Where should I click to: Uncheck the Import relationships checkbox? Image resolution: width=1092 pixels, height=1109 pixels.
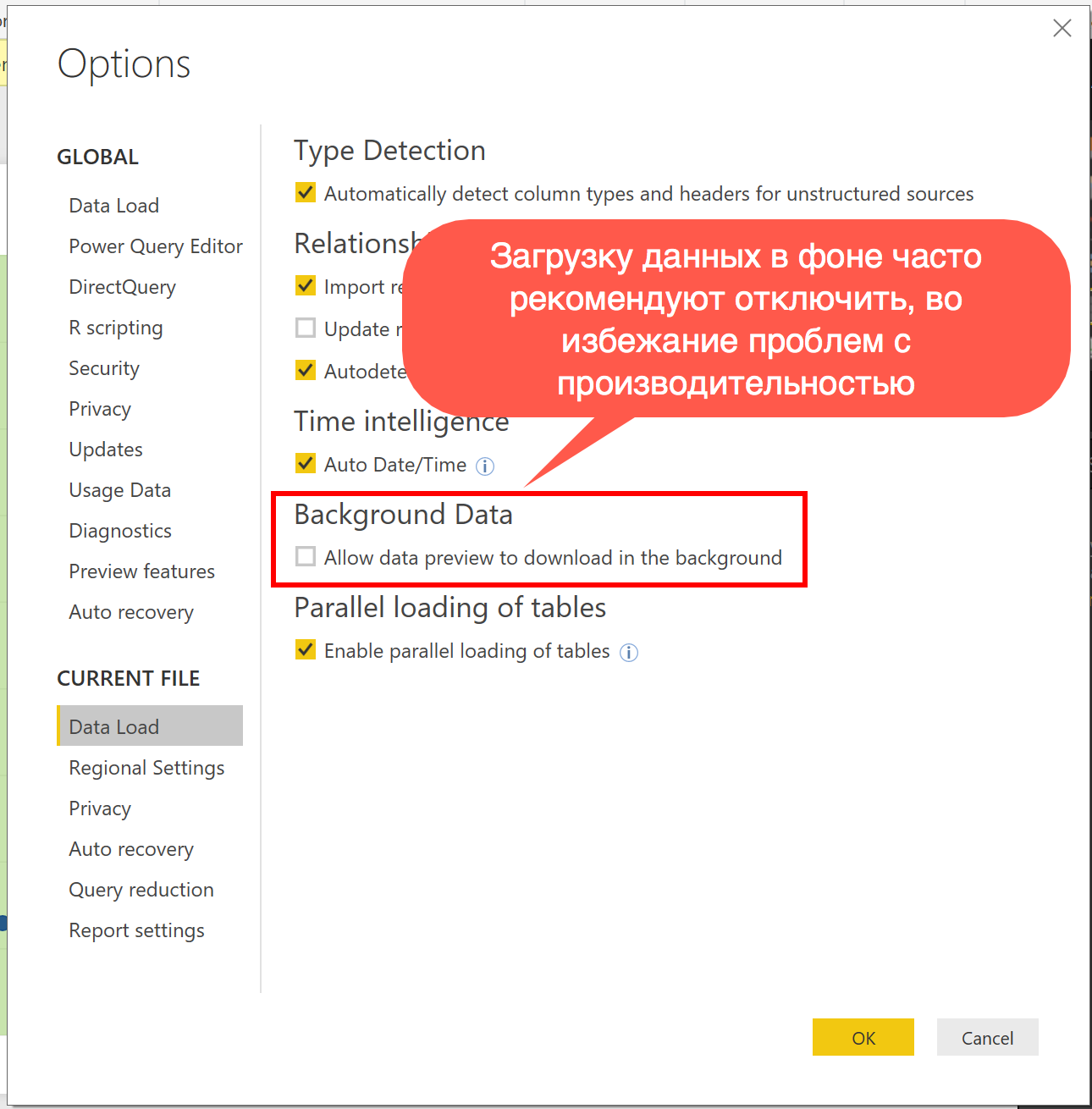306,286
